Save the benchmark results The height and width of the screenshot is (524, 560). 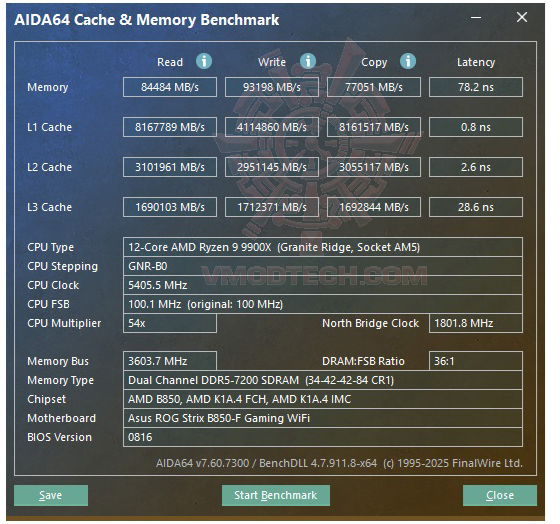click(51, 495)
